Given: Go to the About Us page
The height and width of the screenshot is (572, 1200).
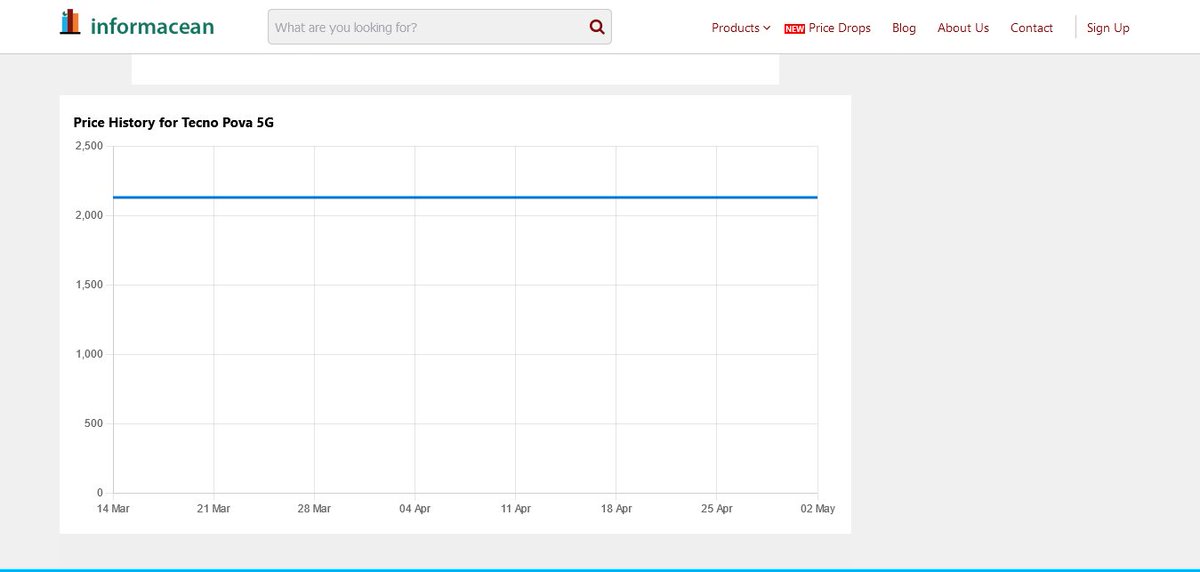Looking at the screenshot, I should tap(963, 28).
